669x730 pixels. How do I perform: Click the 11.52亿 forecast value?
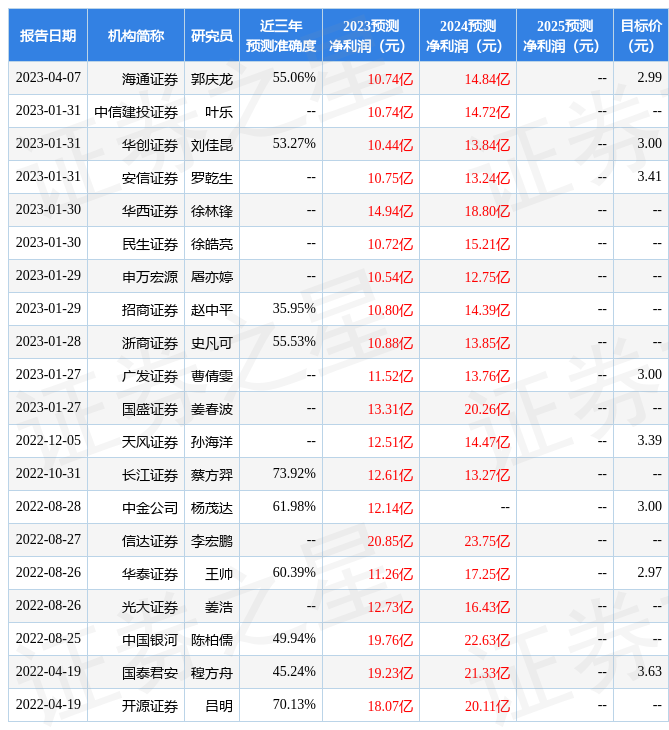tap(391, 377)
